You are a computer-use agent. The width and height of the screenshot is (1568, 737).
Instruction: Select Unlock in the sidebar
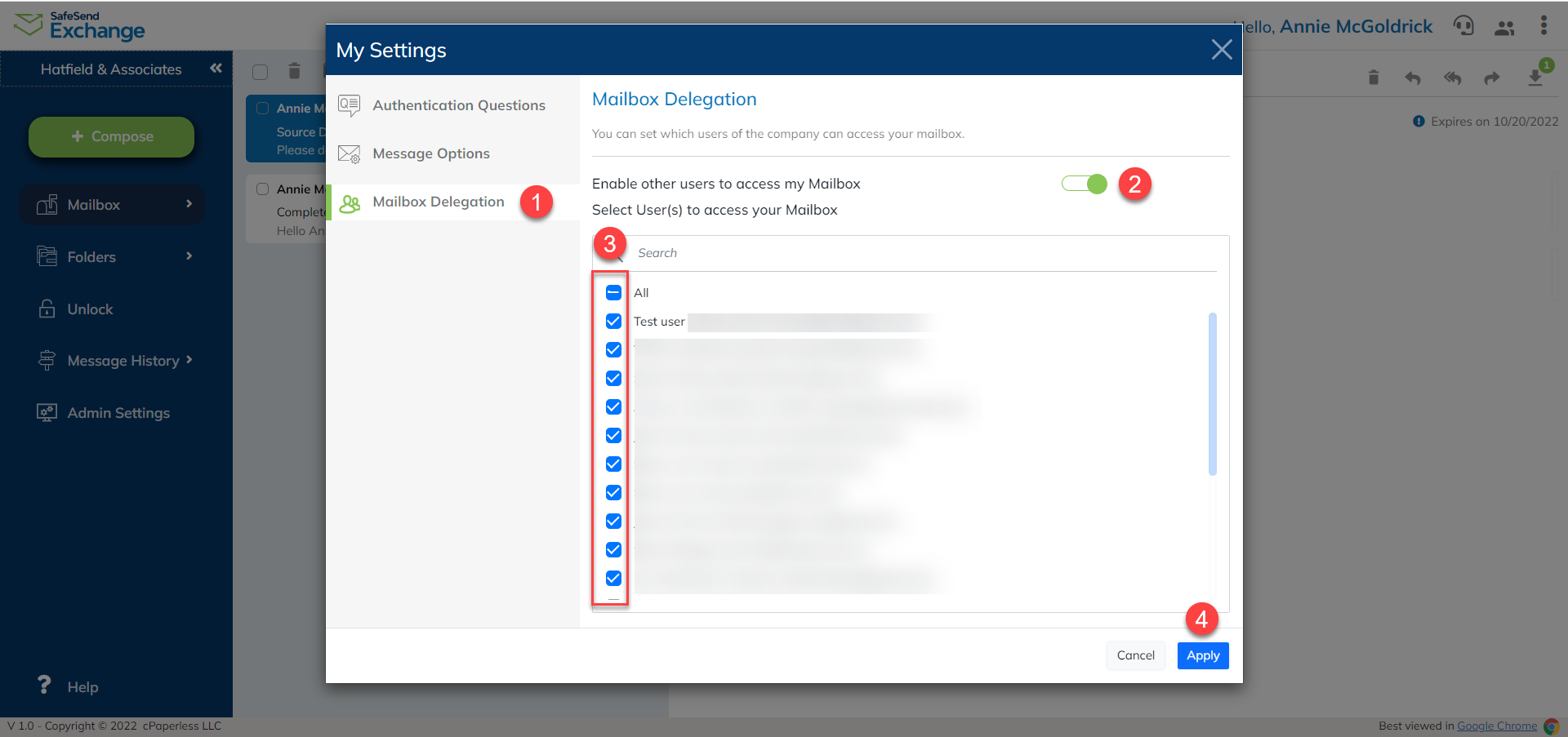[90, 309]
